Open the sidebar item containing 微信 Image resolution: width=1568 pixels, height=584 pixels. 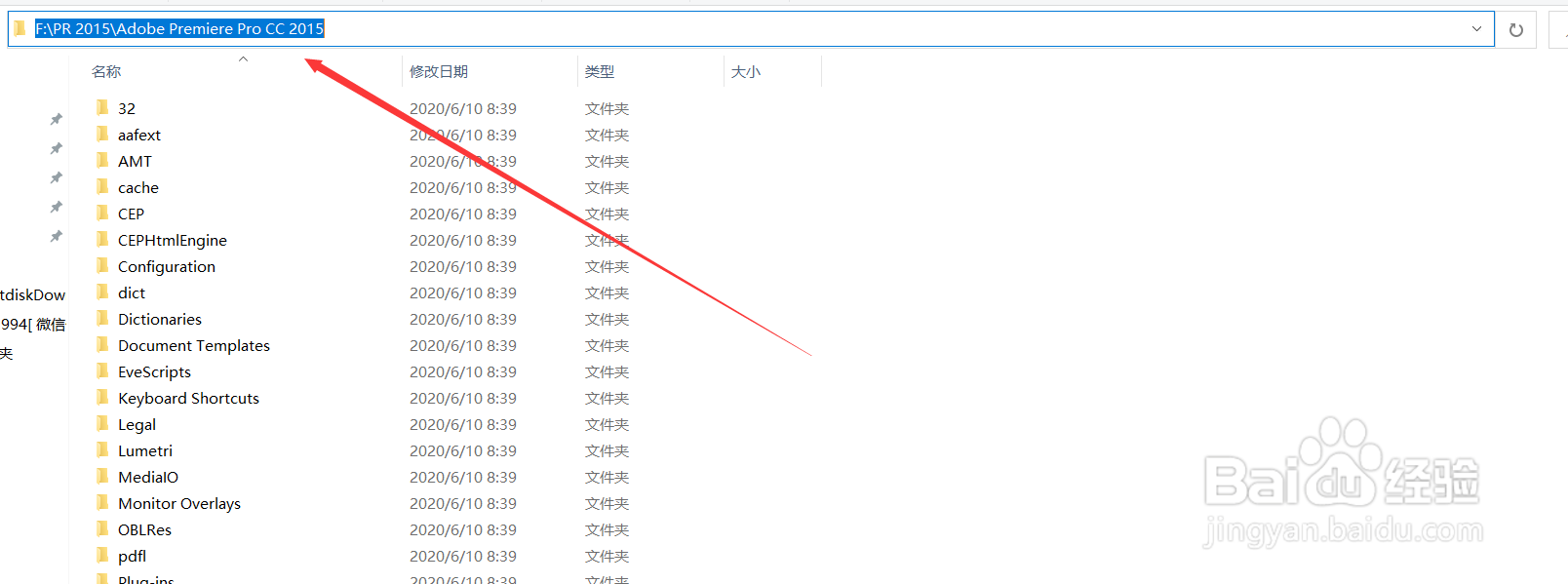tap(33, 324)
